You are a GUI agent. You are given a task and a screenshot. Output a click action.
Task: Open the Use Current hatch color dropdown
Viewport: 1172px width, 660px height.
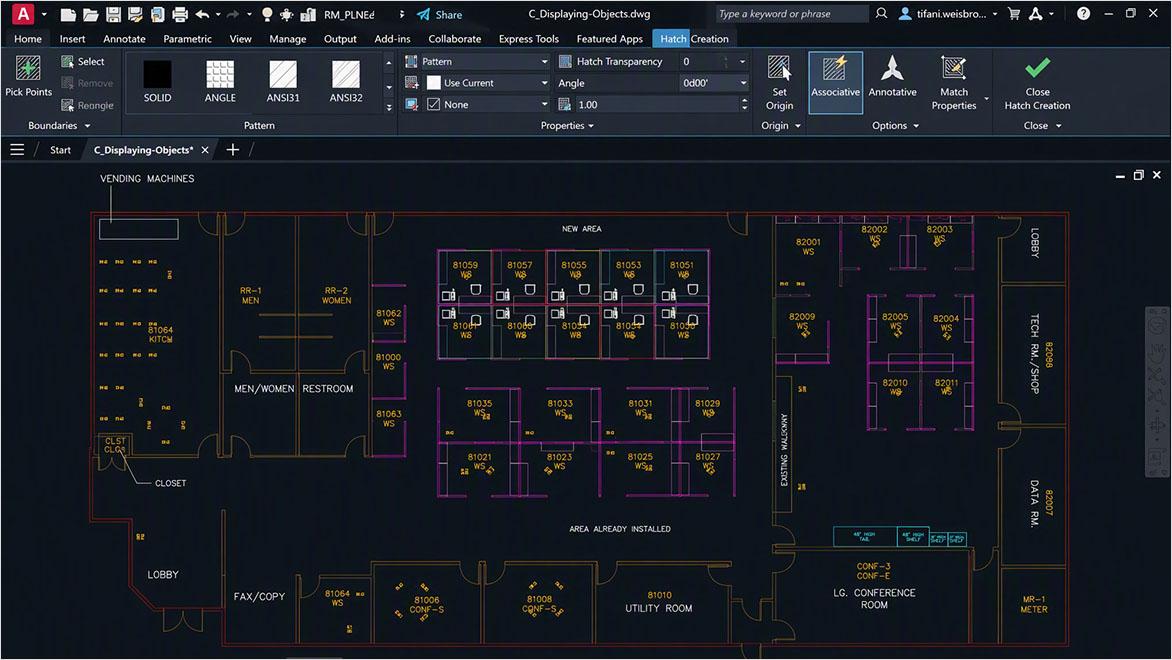(487, 83)
